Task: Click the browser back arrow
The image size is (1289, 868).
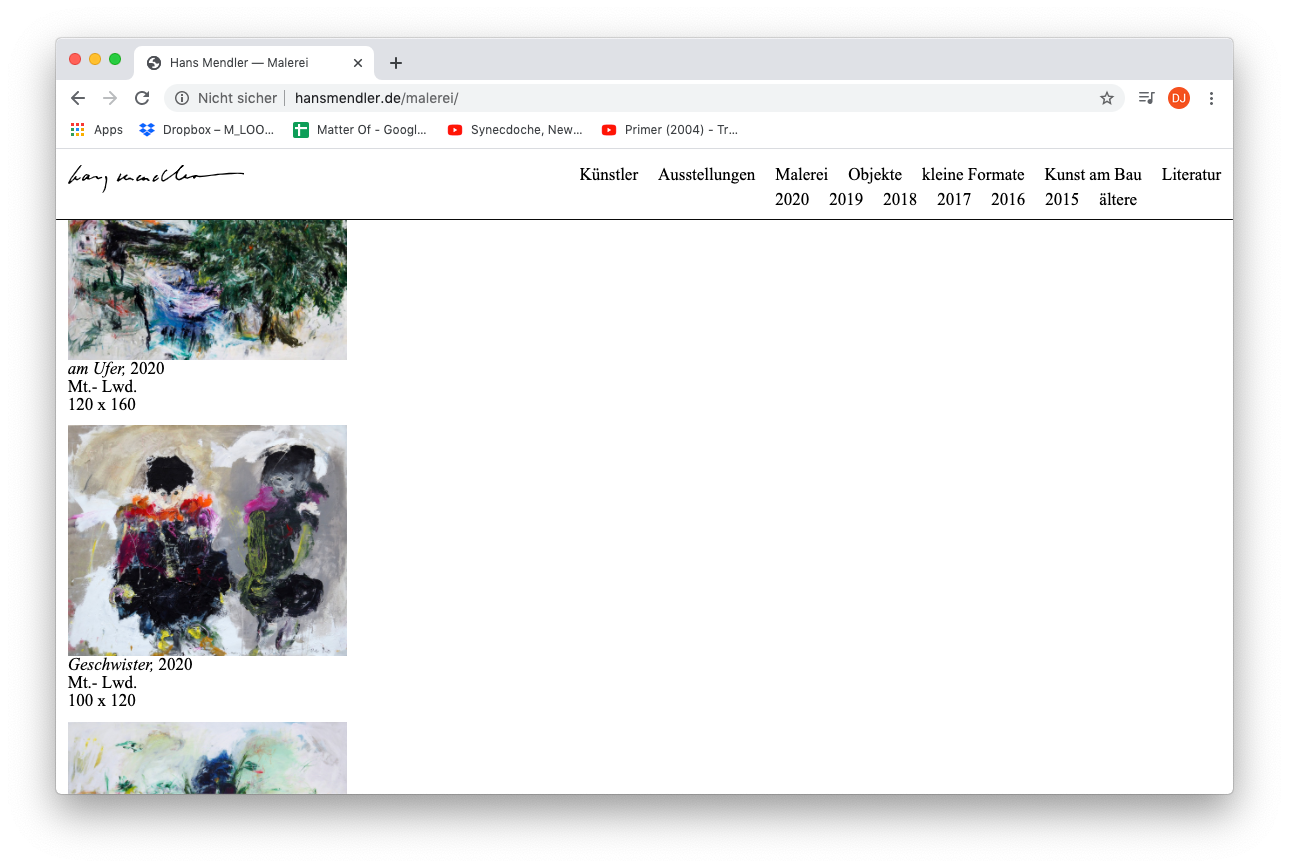Action: click(78, 98)
